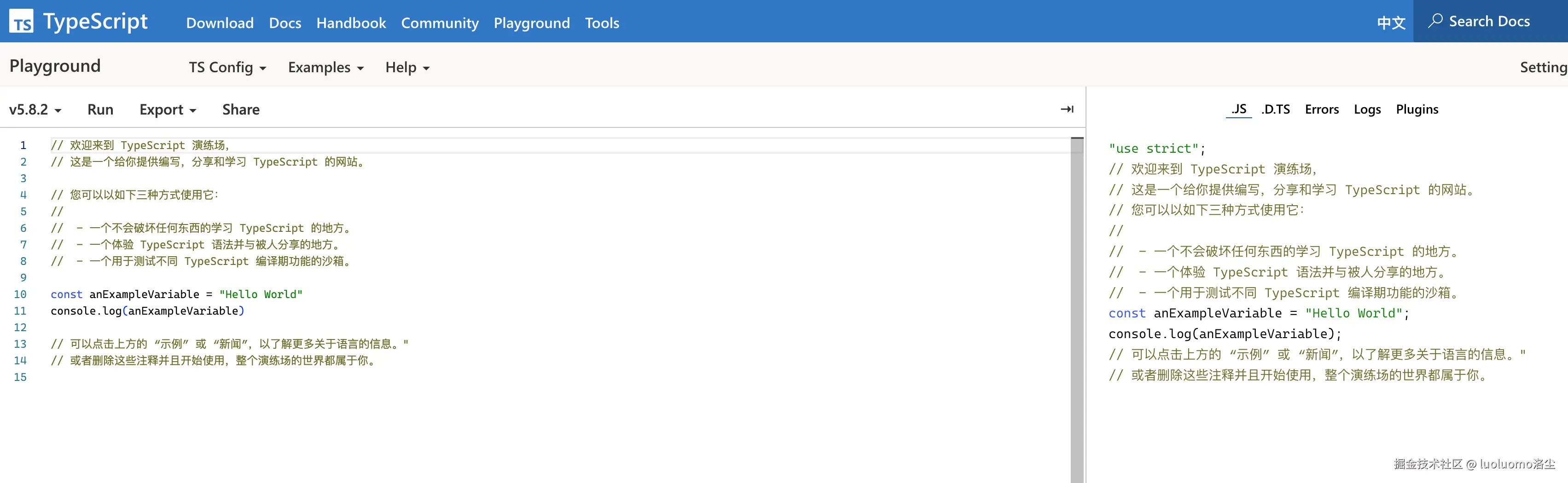1568x483 pixels.
Task: Click the TypeScript wordmark in header
Action: tap(96, 22)
